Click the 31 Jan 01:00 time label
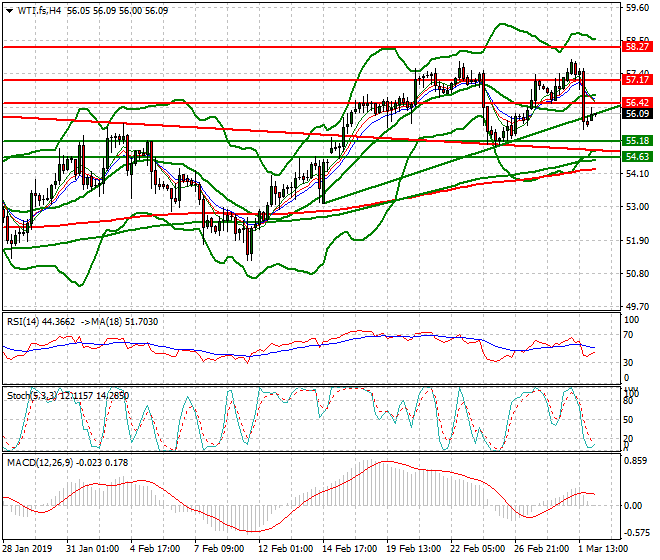Image resolution: width=660 pixels, height=560 pixels. (93, 549)
